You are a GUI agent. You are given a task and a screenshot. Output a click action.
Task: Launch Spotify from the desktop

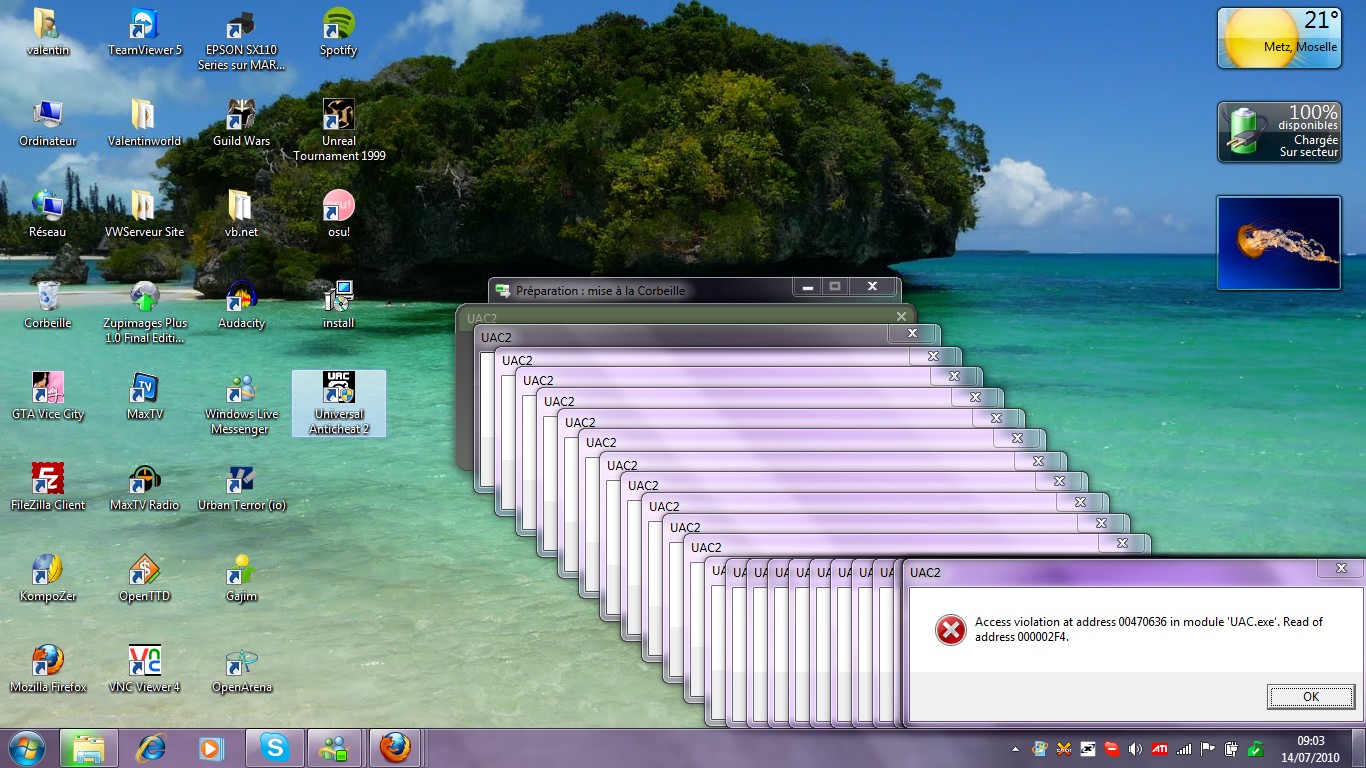[x=339, y=32]
